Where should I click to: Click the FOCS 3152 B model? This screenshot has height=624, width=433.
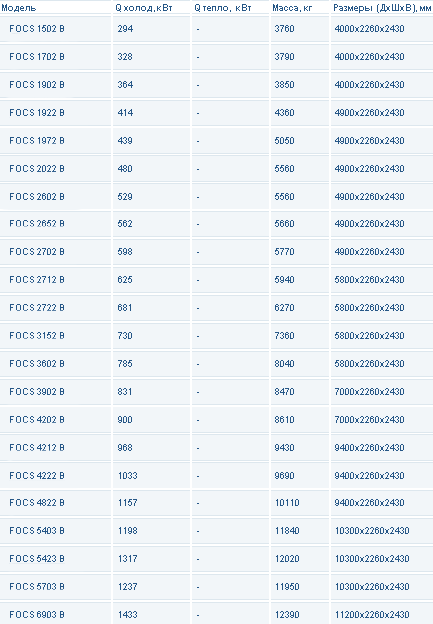(37, 335)
